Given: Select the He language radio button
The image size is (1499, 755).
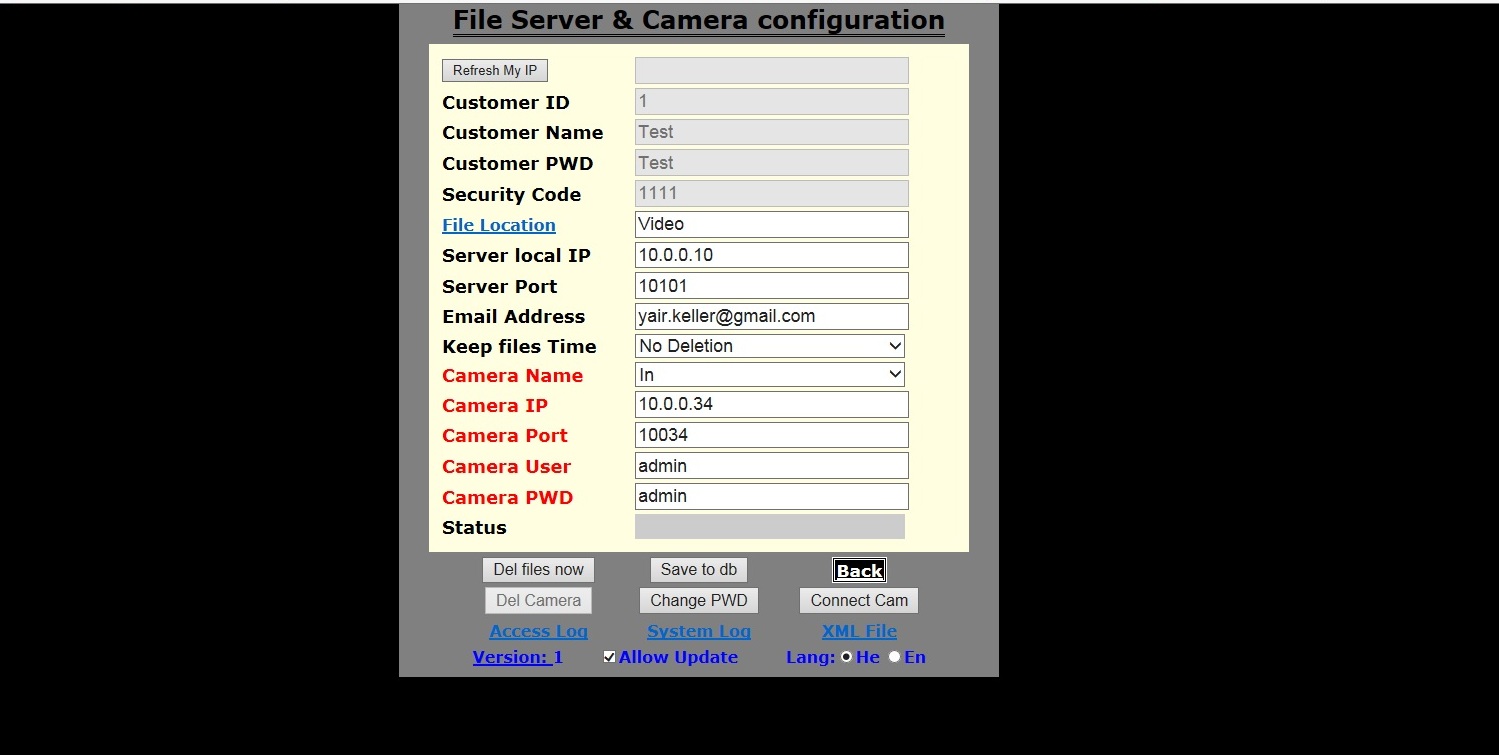Looking at the screenshot, I should [x=847, y=657].
